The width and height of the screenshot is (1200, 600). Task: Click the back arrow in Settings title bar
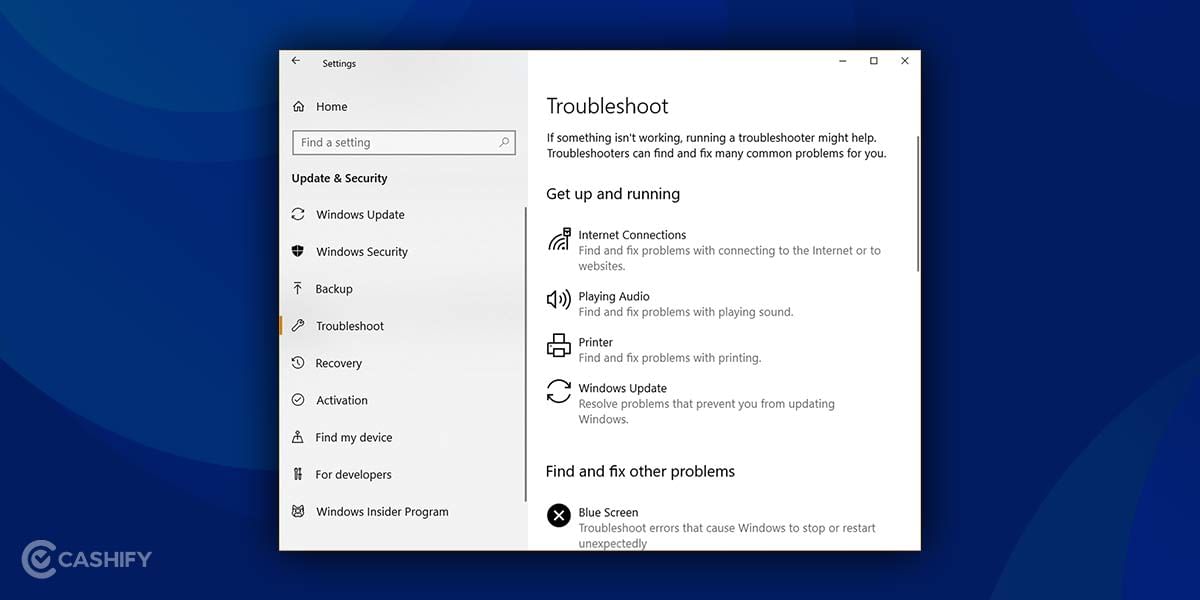tap(296, 61)
